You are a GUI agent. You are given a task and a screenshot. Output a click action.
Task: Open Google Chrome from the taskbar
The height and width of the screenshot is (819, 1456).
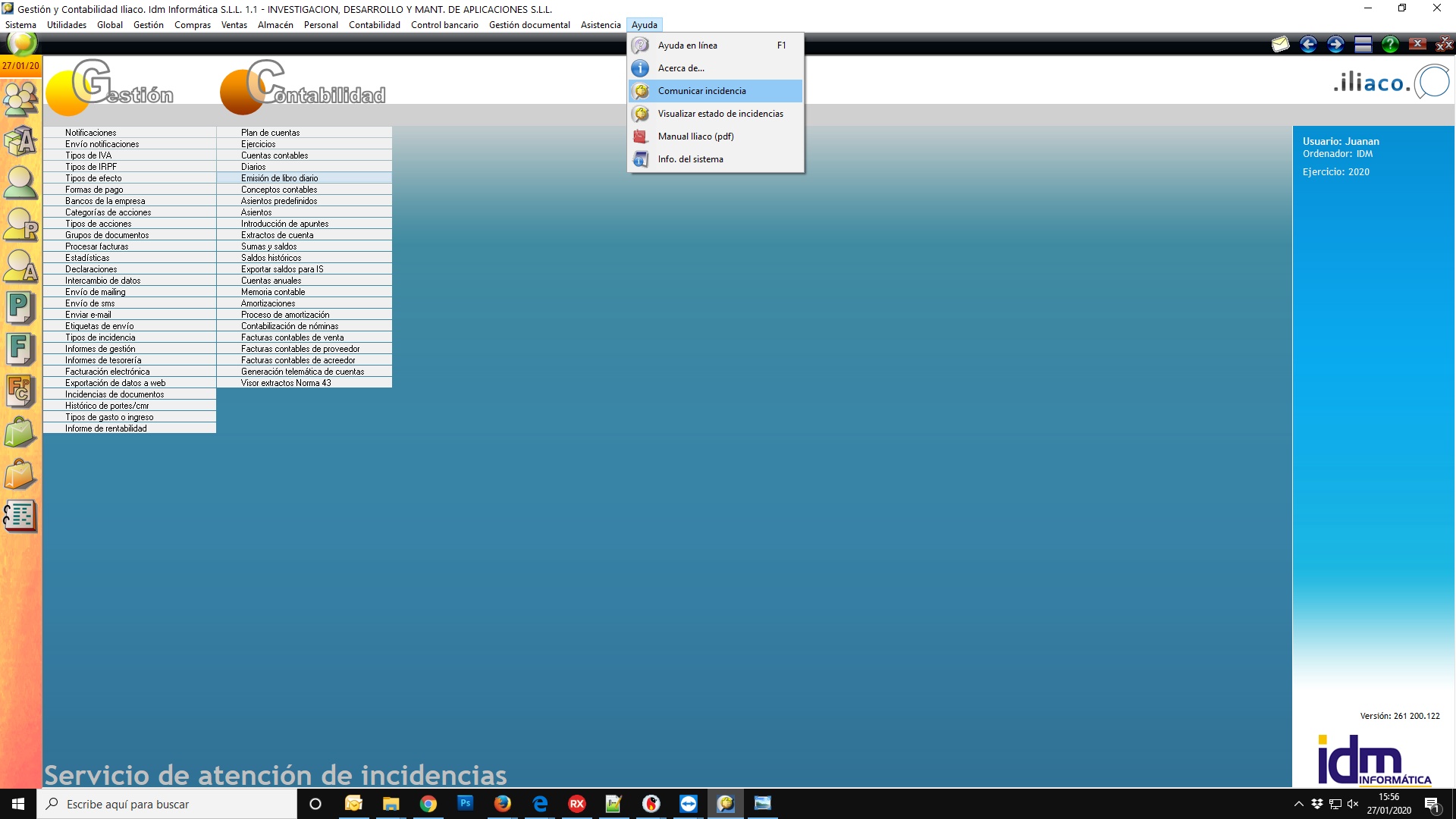point(428,804)
